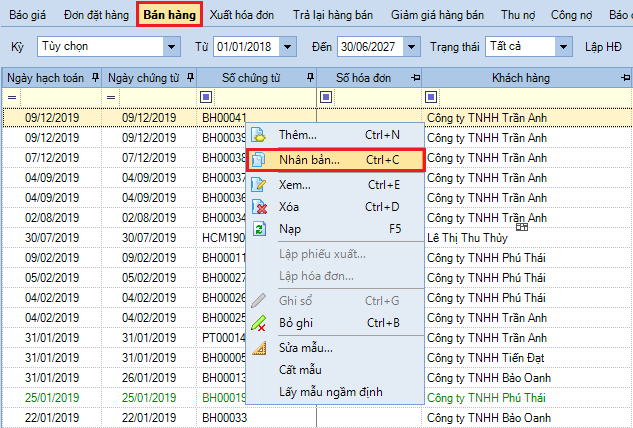Click the Nhân bản duplicate icon
Viewport: 633px width, 428px height.
coord(259,159)
